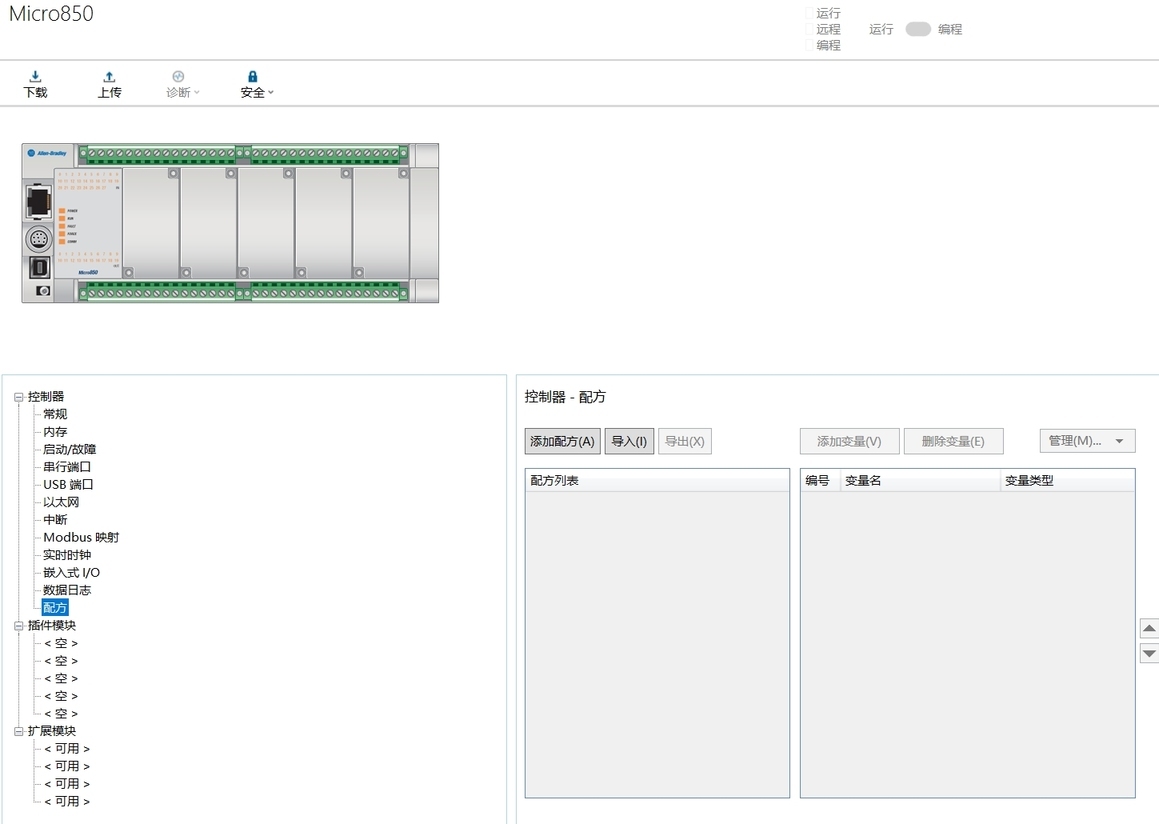Click the Micro850 title text
The width and height of the screenshot is (1159, 824).
click(x=51, y=13)
